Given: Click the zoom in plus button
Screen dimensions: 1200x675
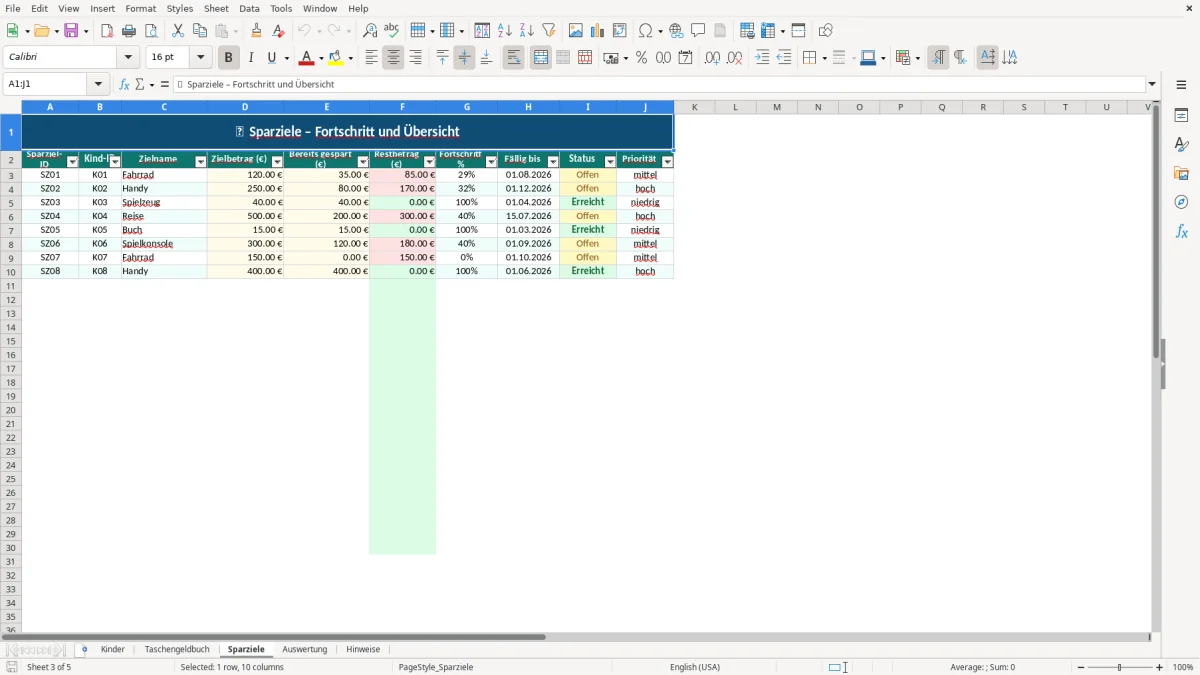Looking at the screenshot, I should point(1160,667).
